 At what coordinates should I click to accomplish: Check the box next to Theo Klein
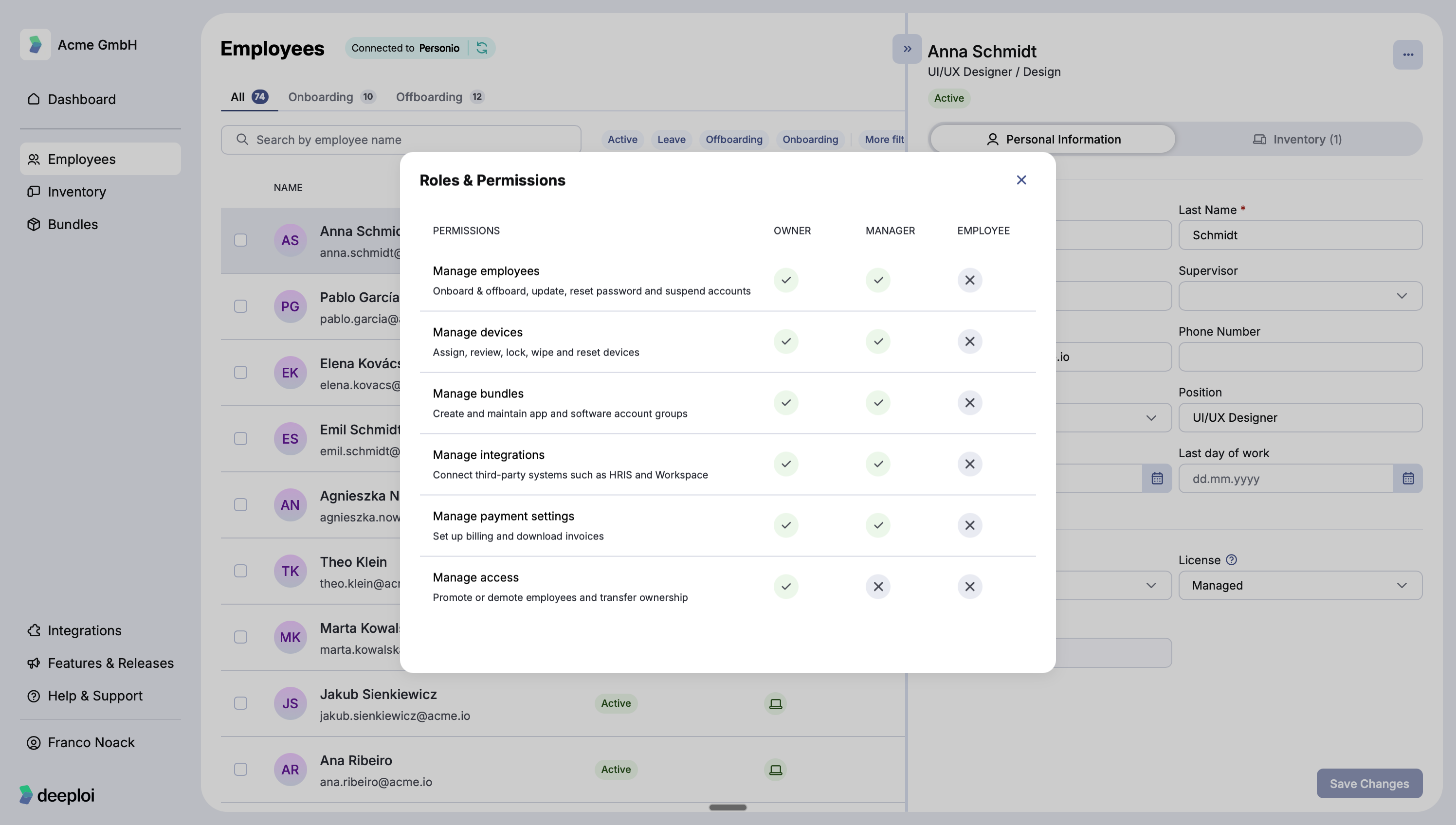point(240,571)
